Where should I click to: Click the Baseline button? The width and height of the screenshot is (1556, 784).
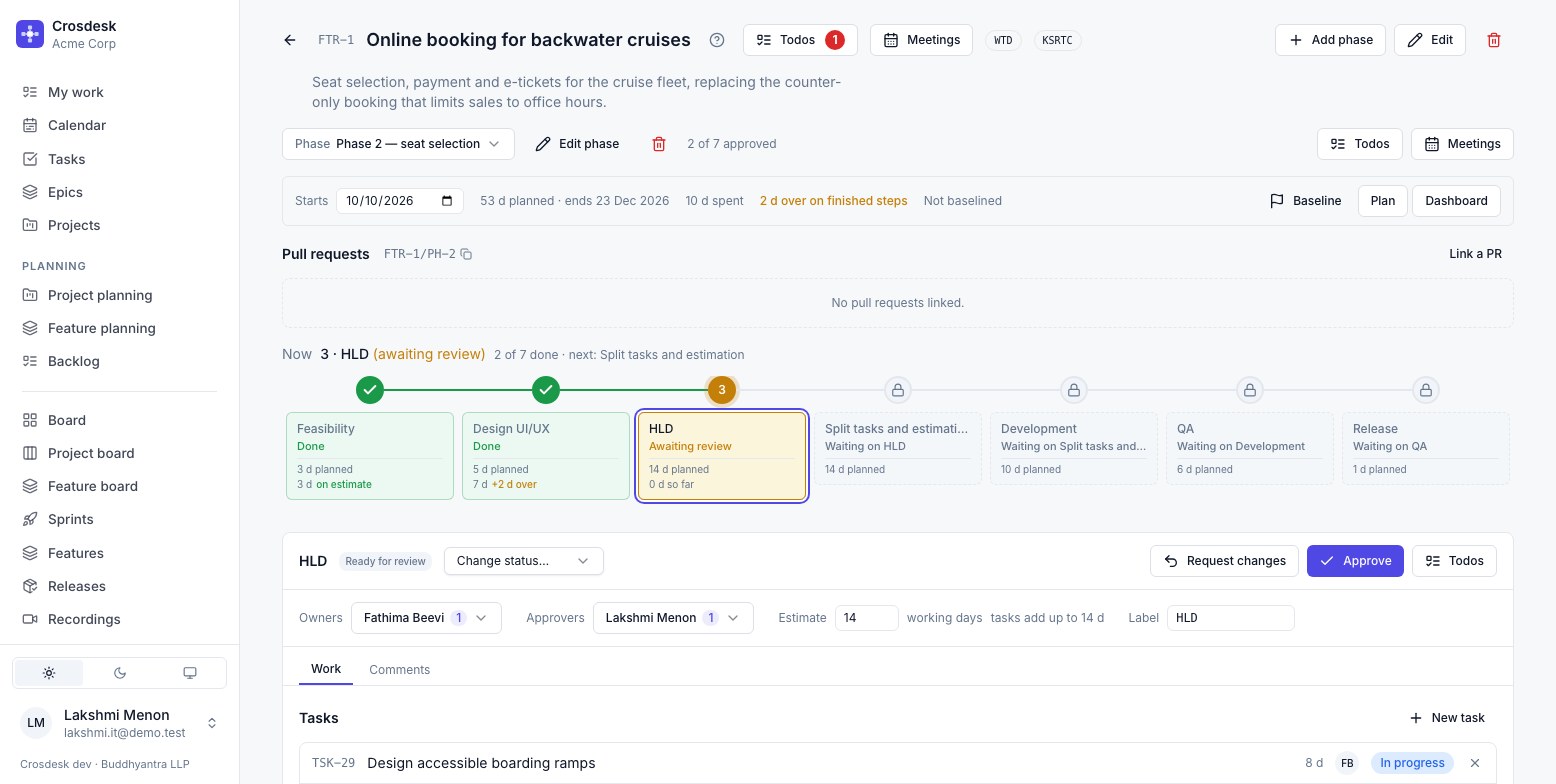point(1305,201)
